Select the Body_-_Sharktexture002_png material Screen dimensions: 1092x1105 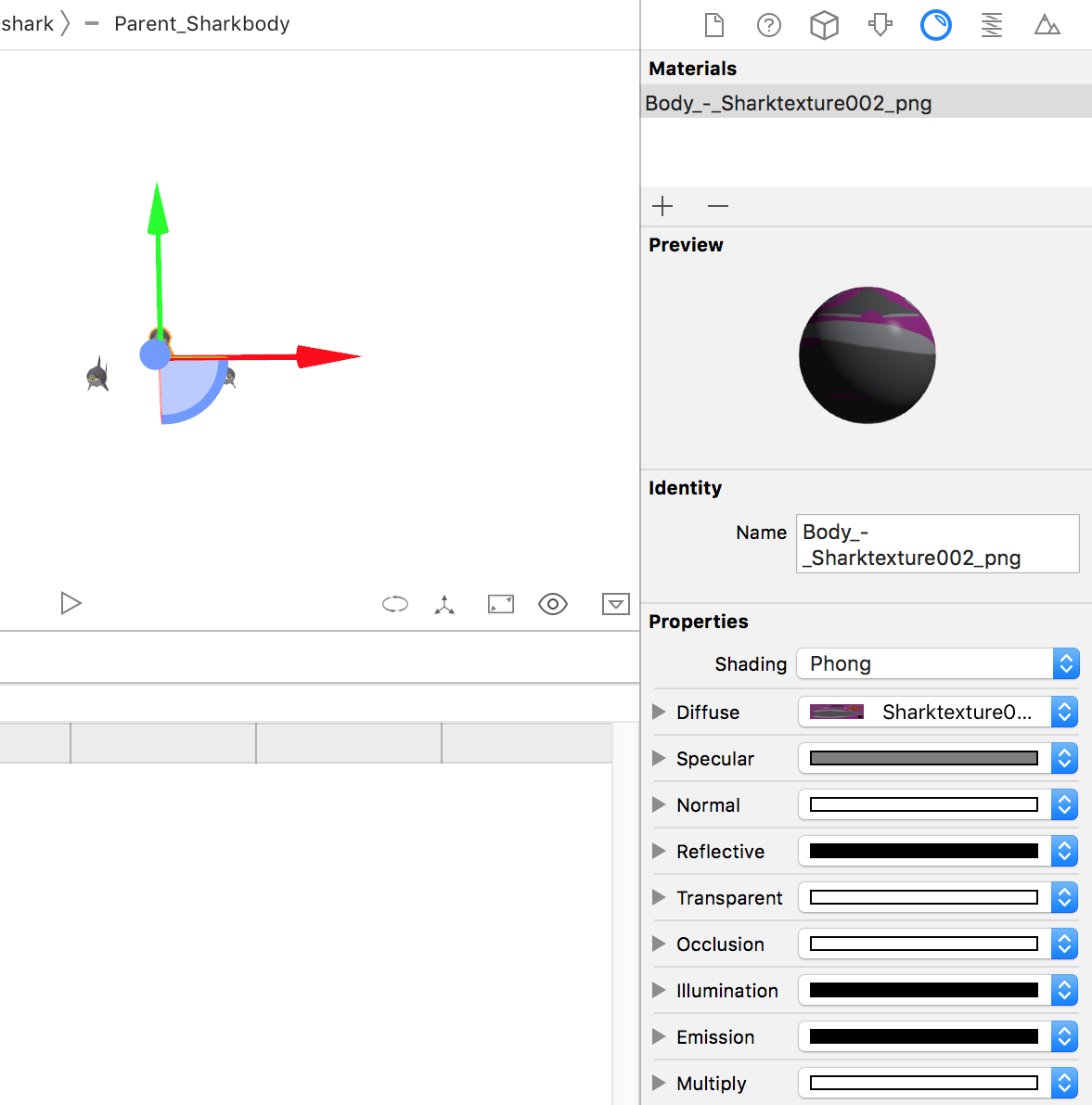point(789,102)
